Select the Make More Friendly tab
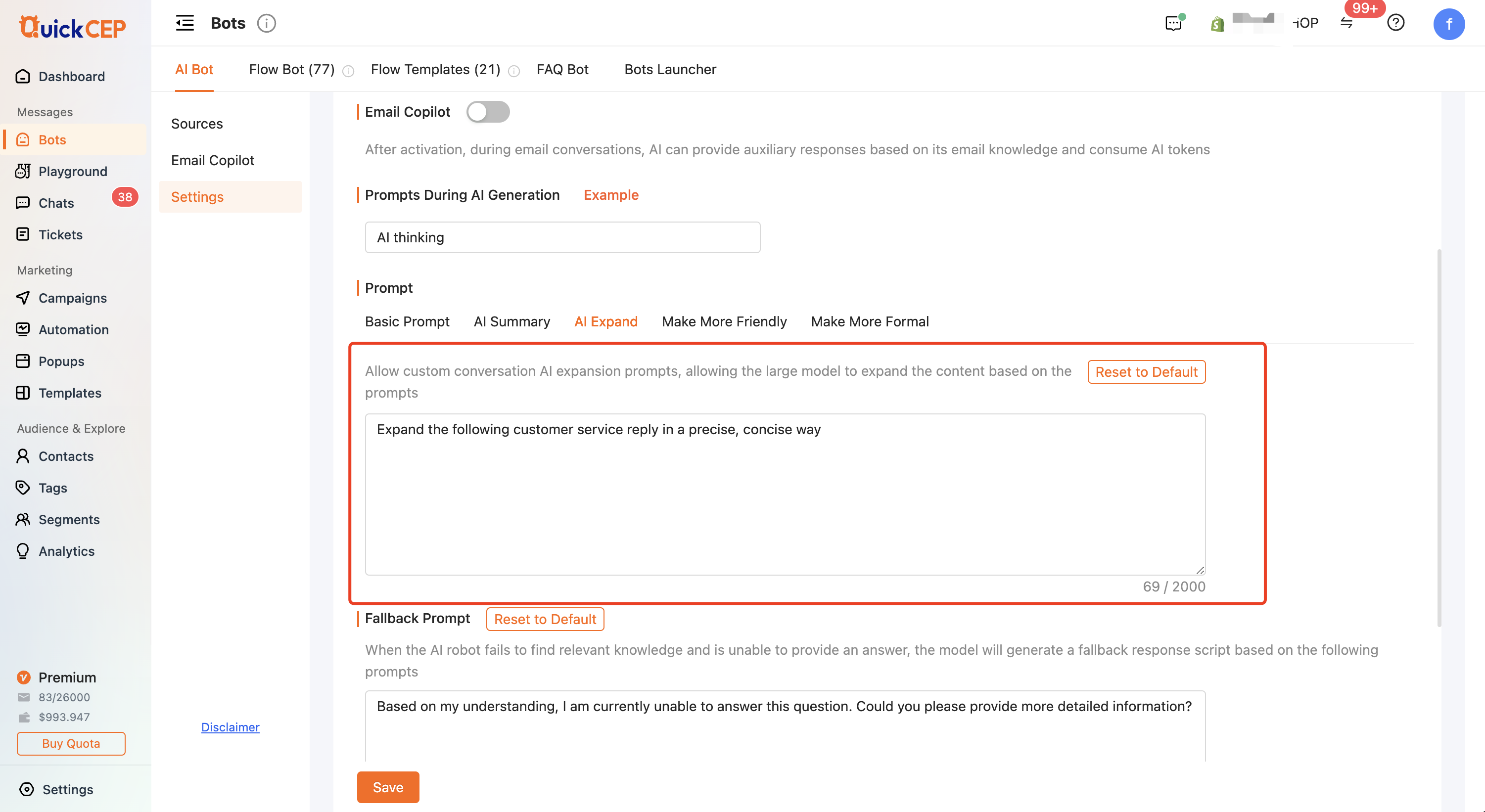This screenshot has height=812, width=1485. click(x=724, y=321)
